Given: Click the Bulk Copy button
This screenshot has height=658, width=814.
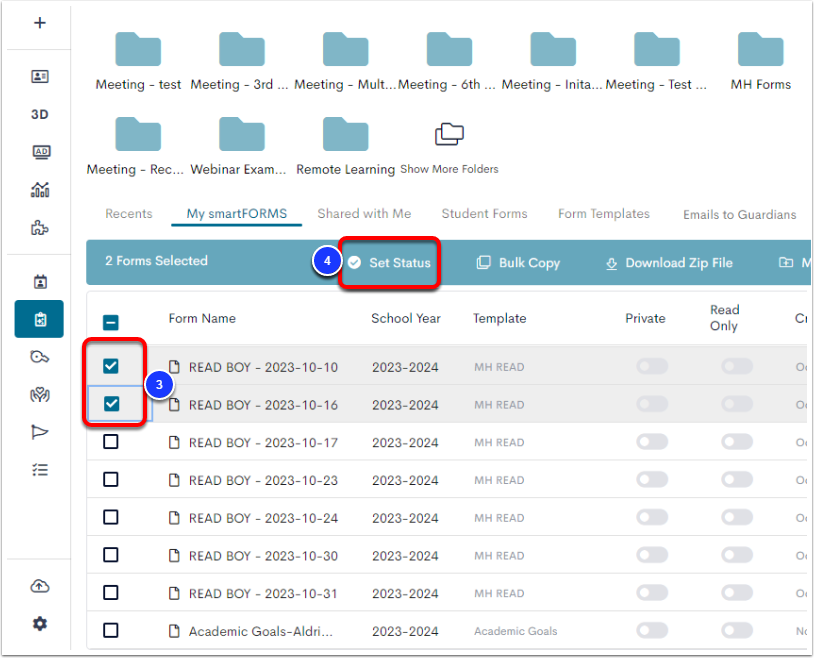Looking at the screenshot, I should point(518,263).
